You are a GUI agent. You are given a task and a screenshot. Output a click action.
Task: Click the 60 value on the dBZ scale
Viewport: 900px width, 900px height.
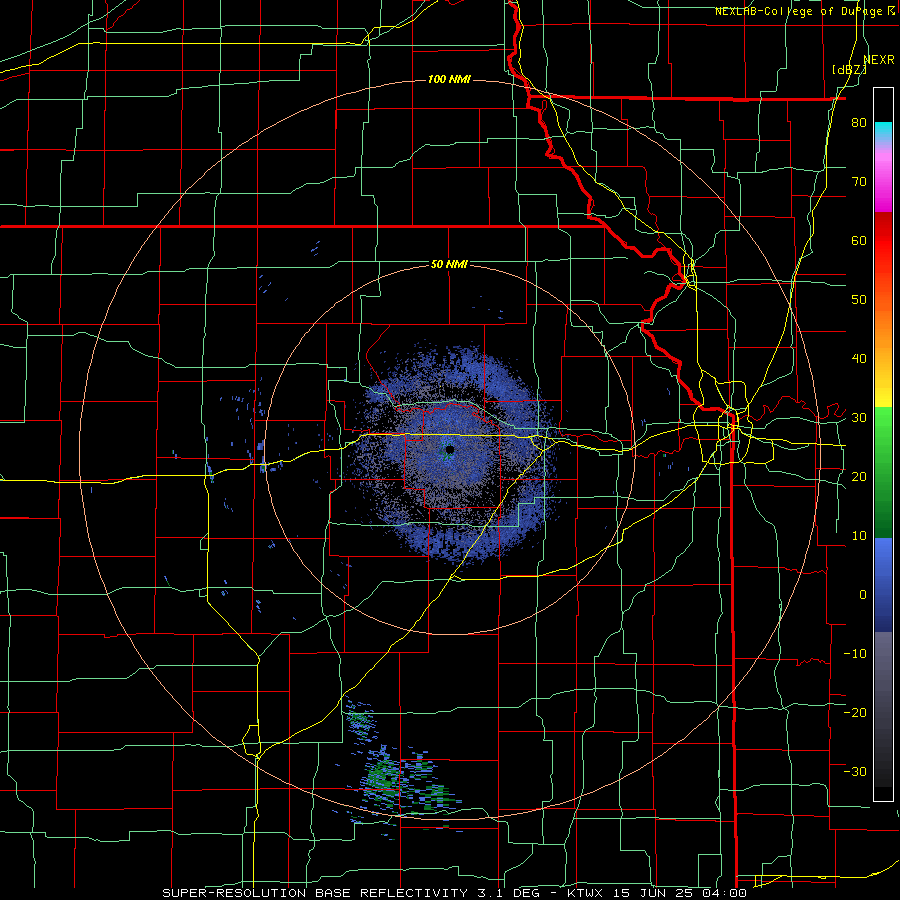tap(859, 241)
